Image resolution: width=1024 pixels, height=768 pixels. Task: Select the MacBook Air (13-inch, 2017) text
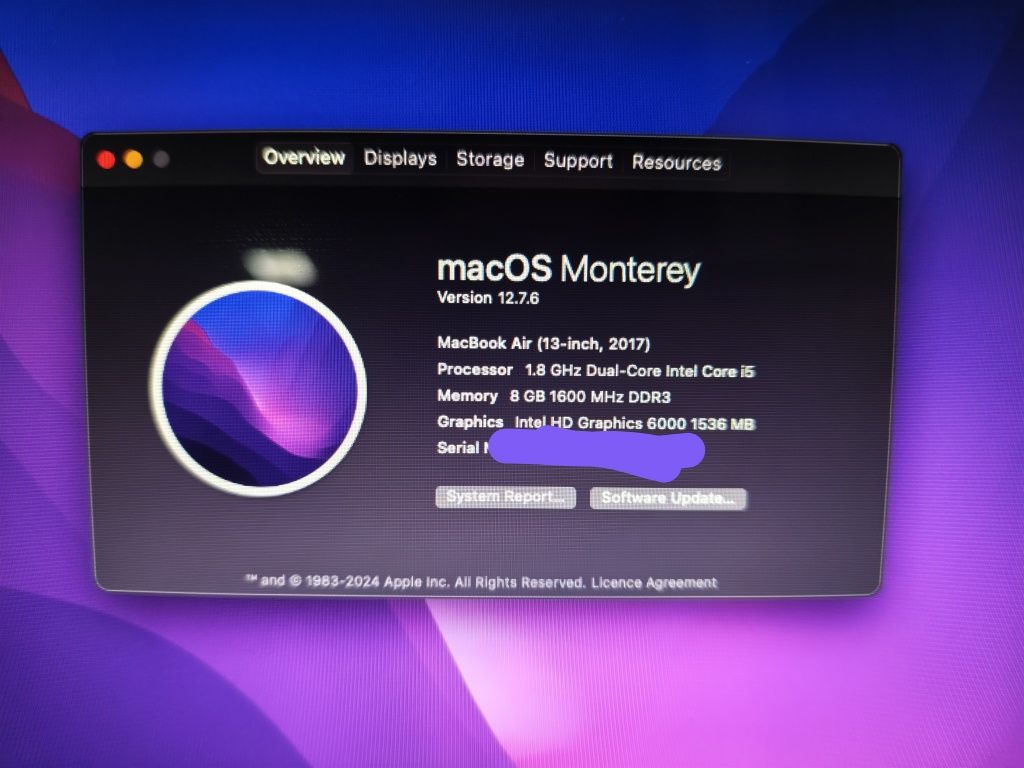[543, 344]
